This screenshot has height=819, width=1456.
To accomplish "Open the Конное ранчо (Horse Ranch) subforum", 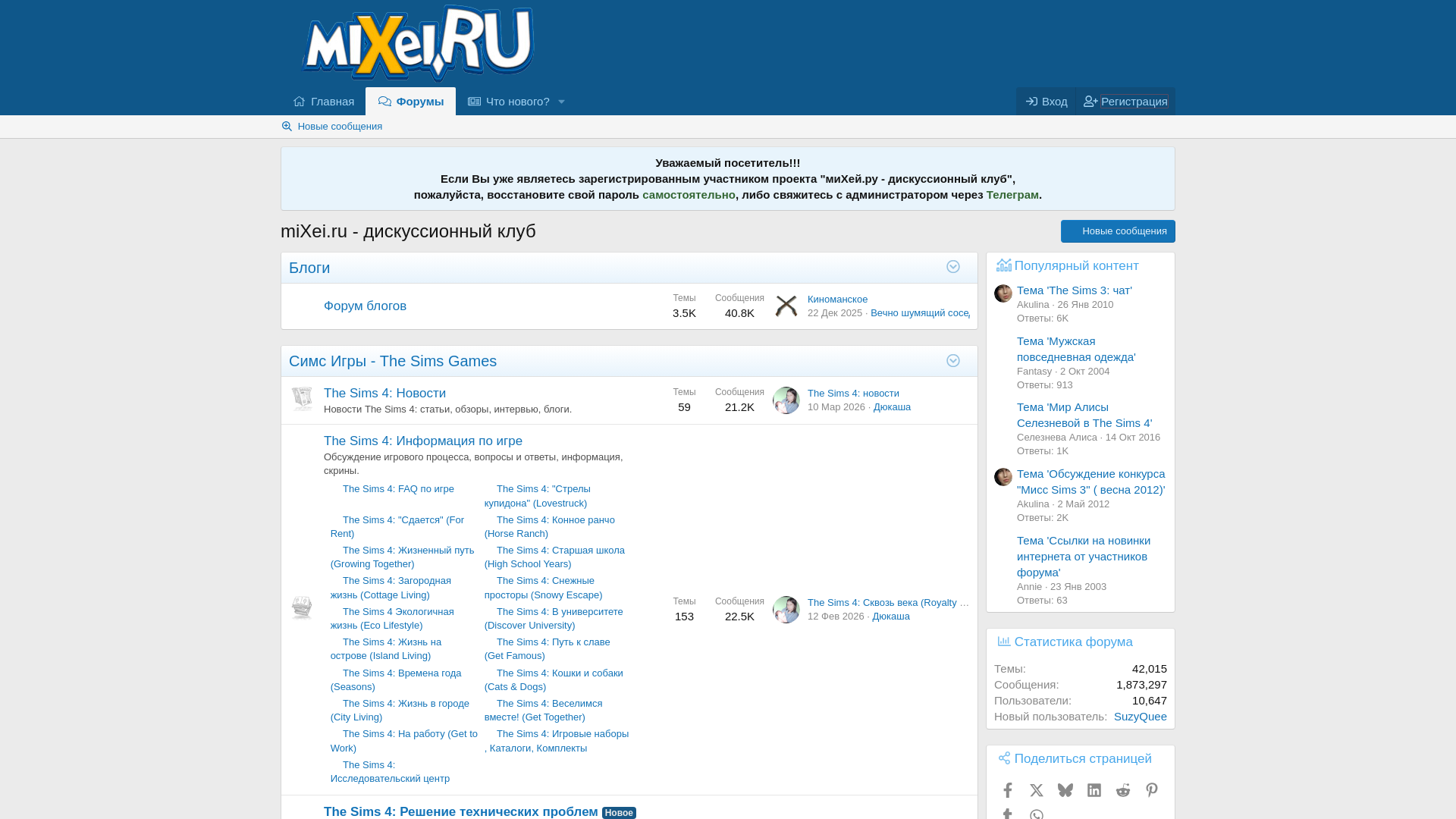I will coord(550,527).
